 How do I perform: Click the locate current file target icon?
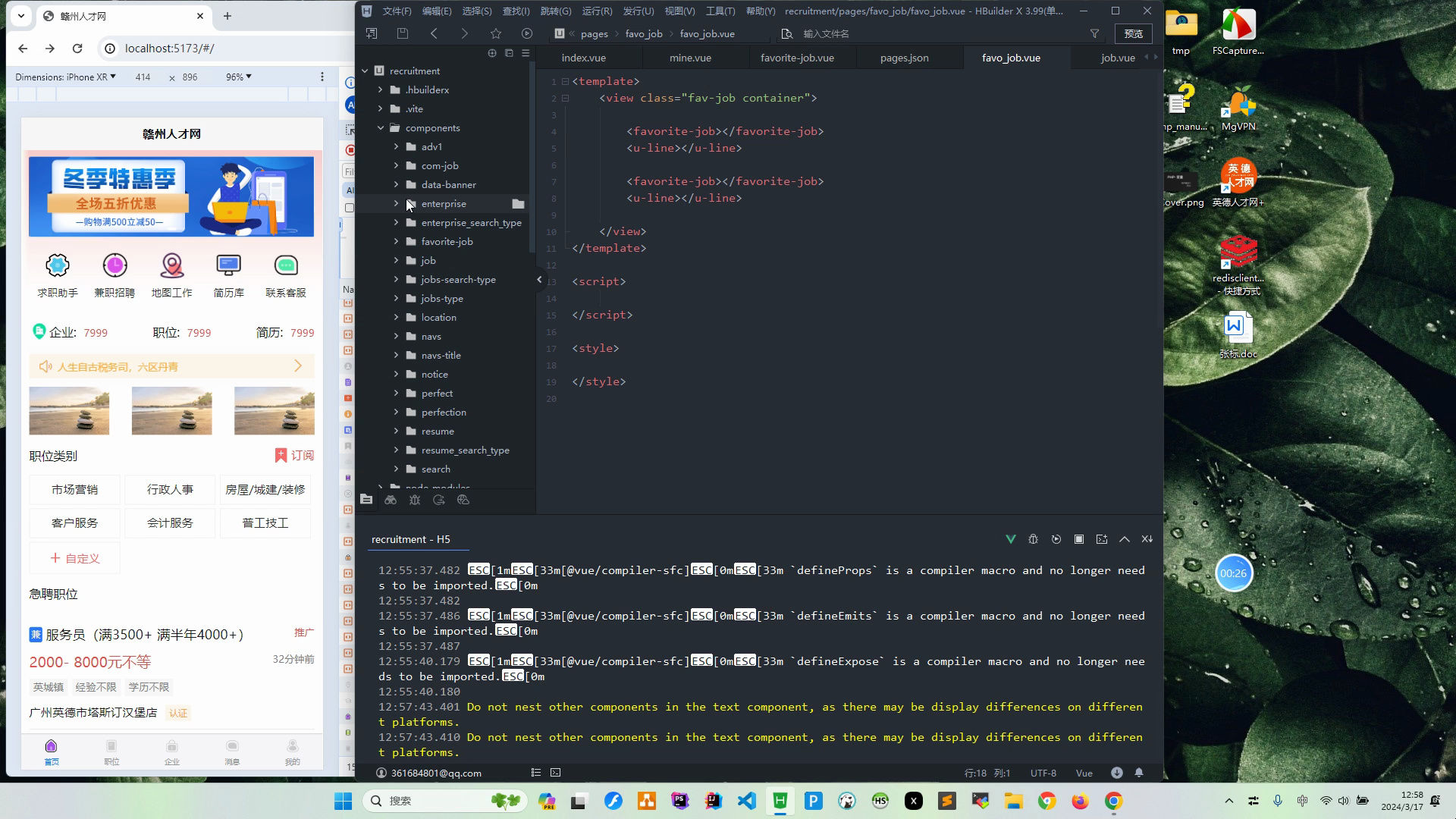[x=492, y=53]
